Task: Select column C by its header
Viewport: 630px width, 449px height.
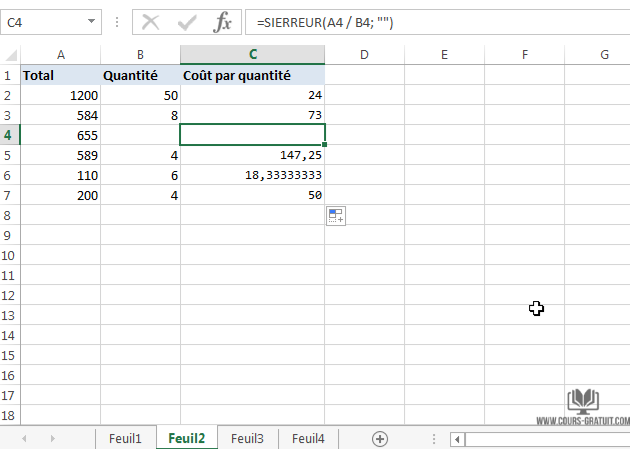Action: pos(252,55)
